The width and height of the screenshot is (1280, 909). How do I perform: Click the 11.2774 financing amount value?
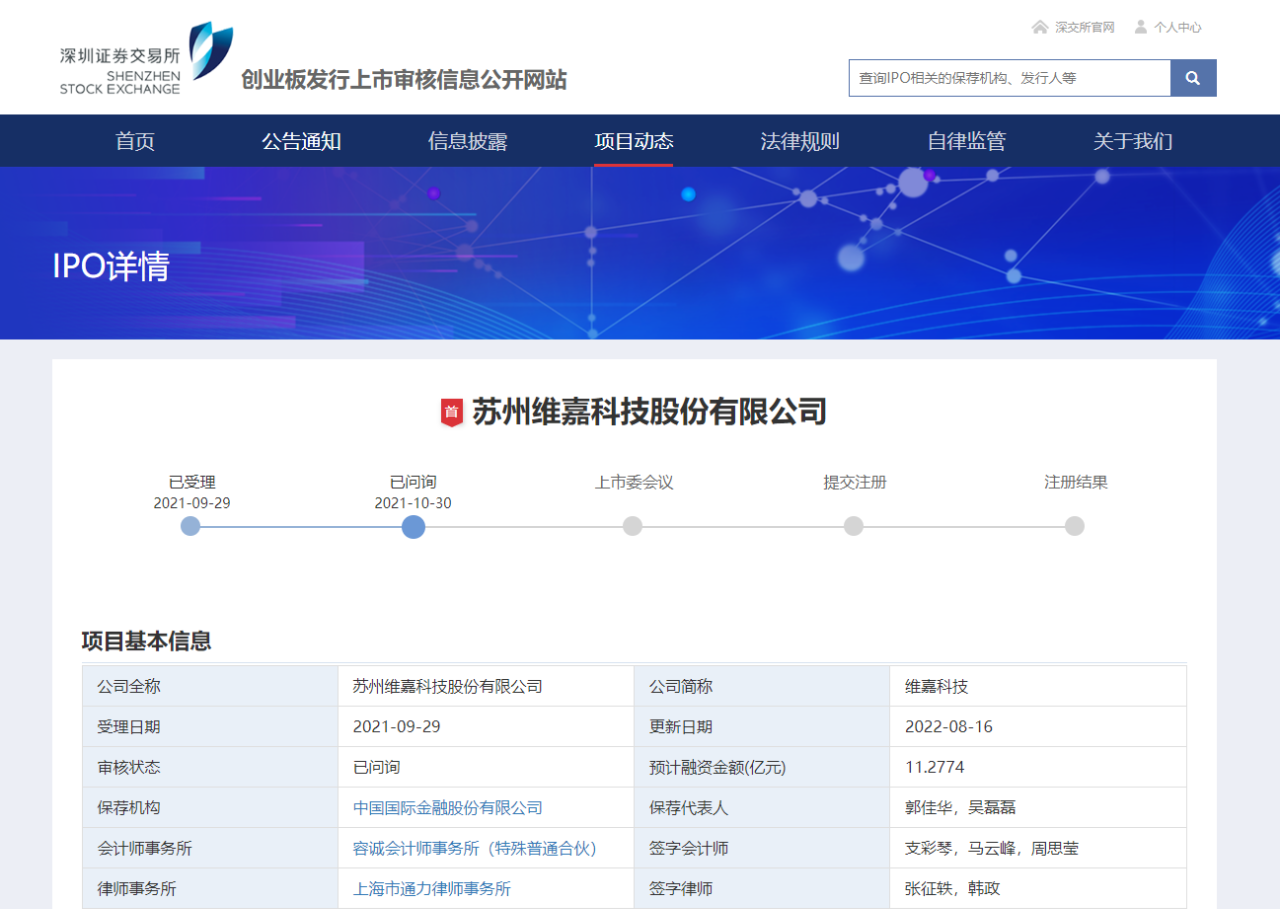(x=935, y=767)
